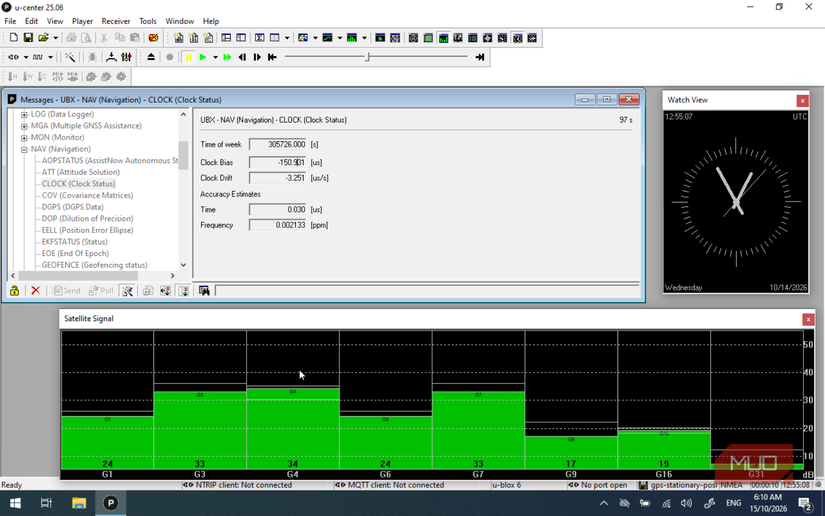Click the red X clear icon in Messages toolbar
825x516 pixels.
pos(35,291)
